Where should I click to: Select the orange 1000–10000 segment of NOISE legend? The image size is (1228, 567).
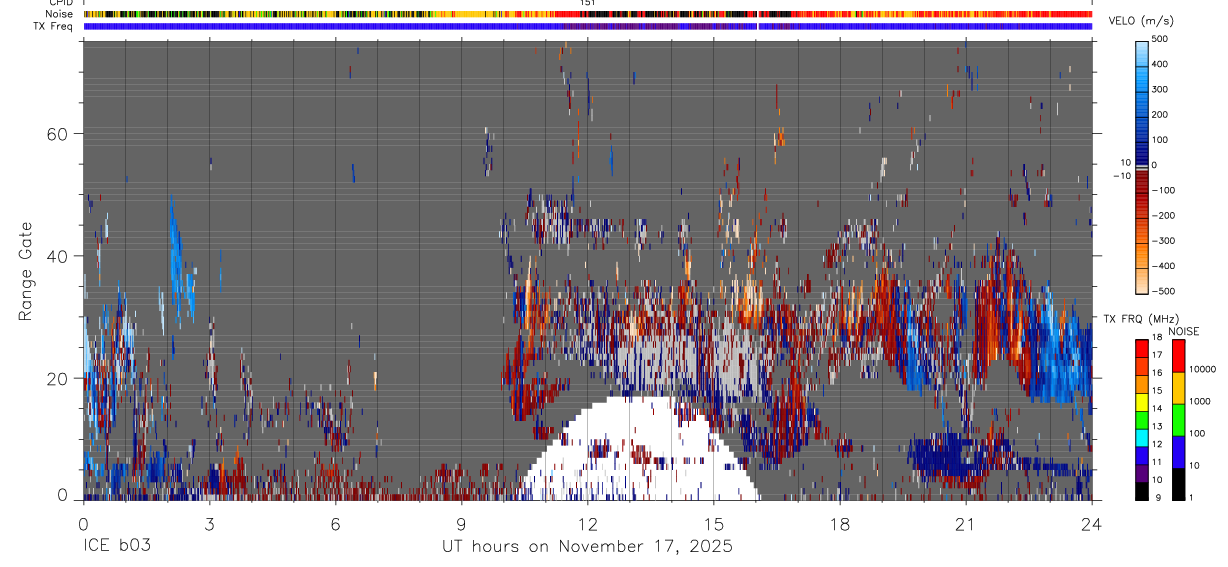pos(1178,388)
